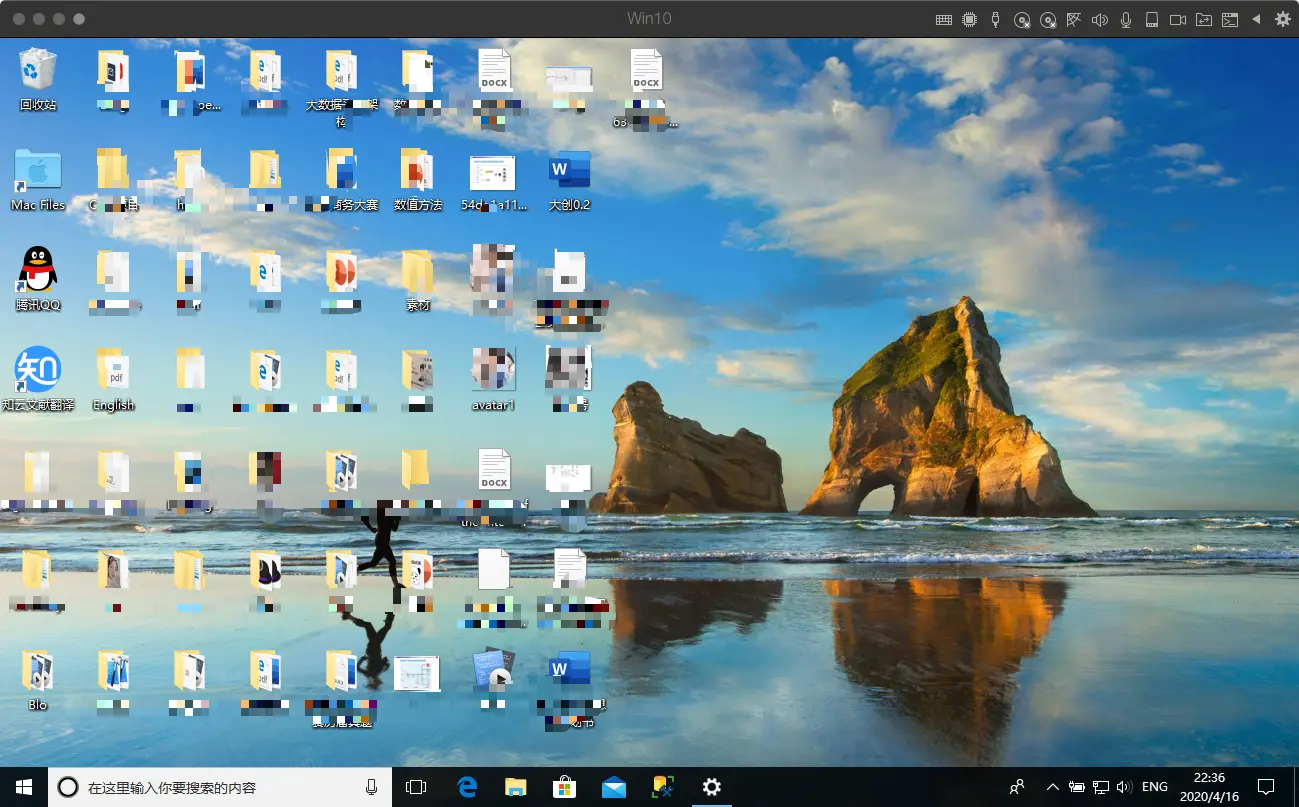The width and height of the screenshot is (1299, 807).
Task: Open File Explorer from the taskbar
Action: click(516, 787)
